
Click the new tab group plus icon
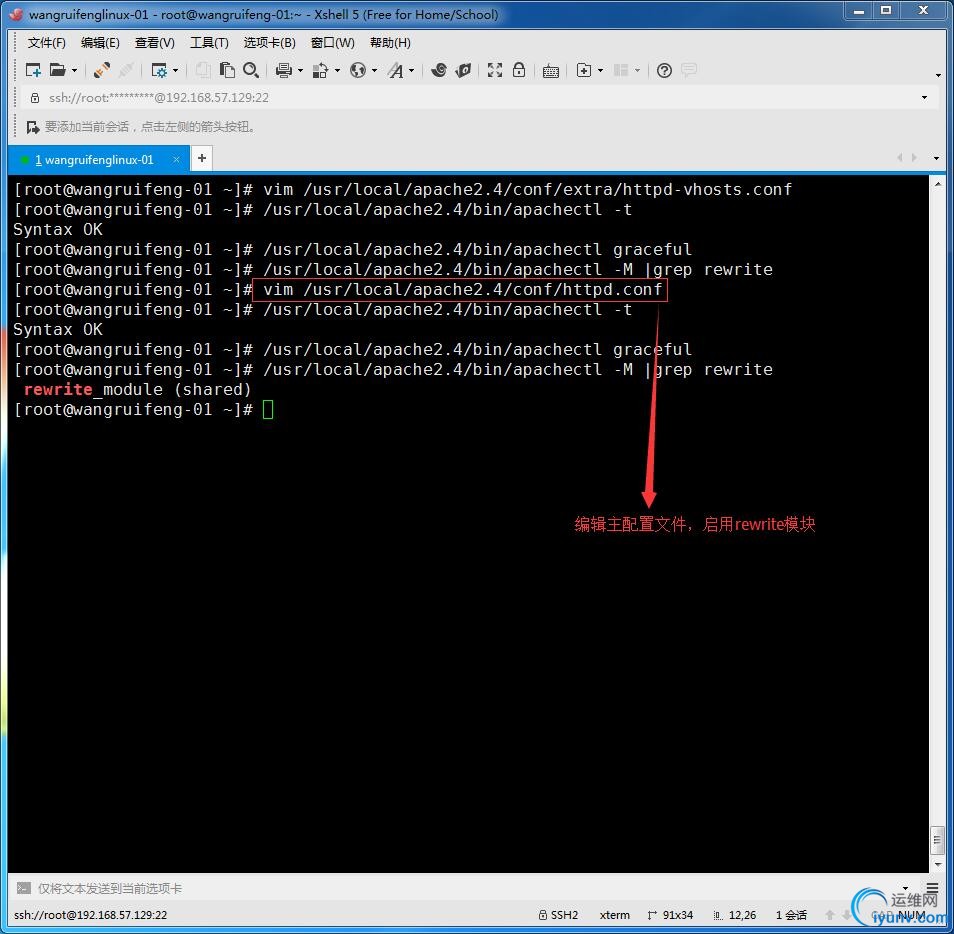pos(583,71)
